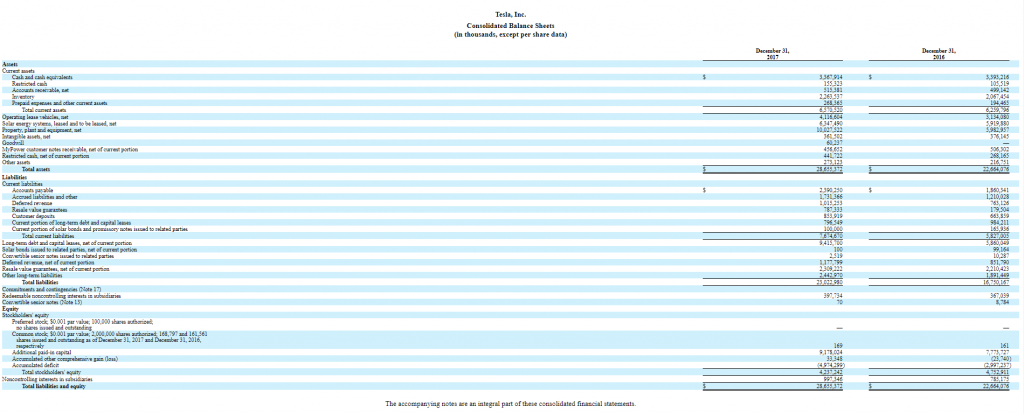Click the bold 'Equity' section heading

10,308
